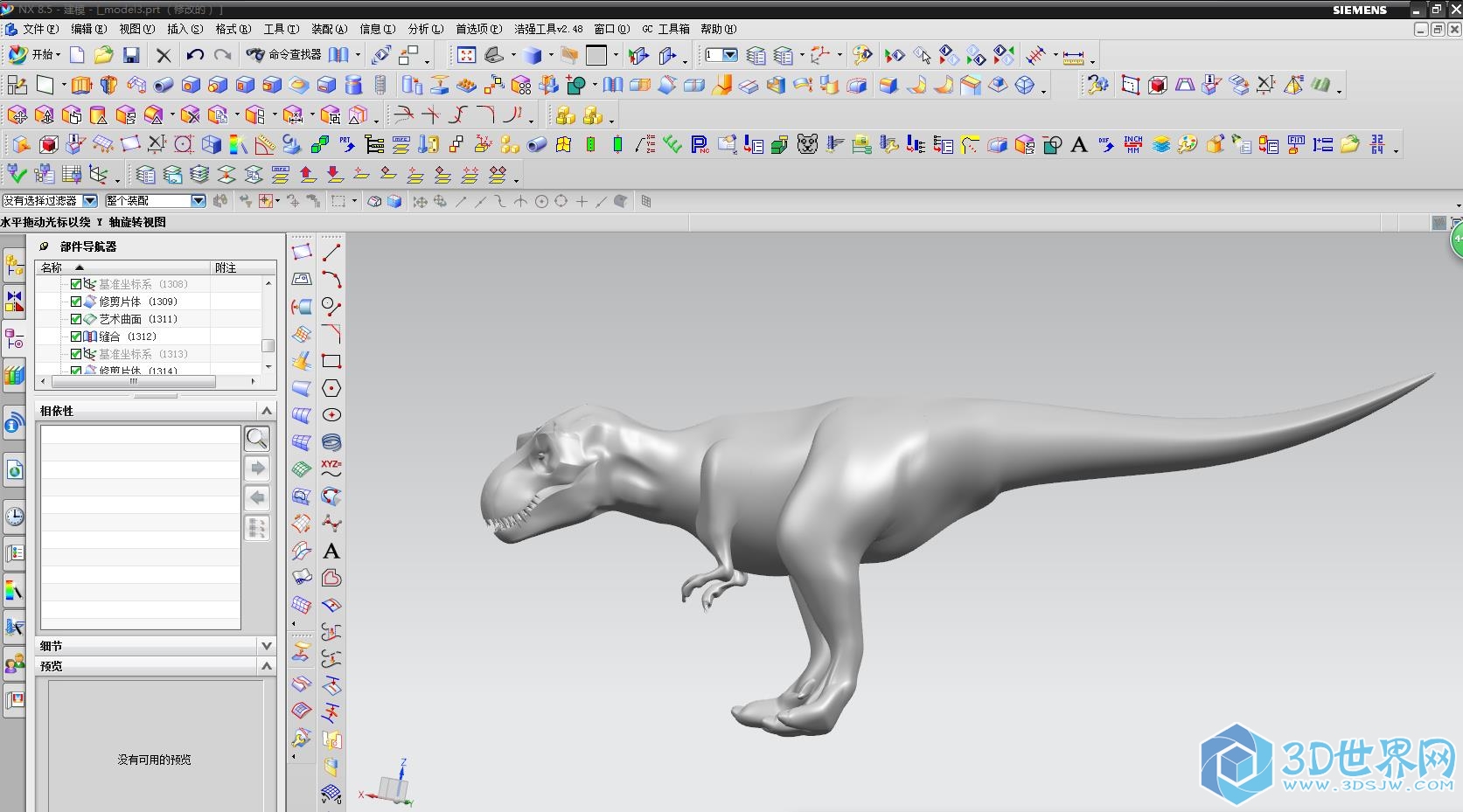Click the left arrow button in 相依性 panel
The width and height of the screenshot is (1463, 812).
point(257,497)
